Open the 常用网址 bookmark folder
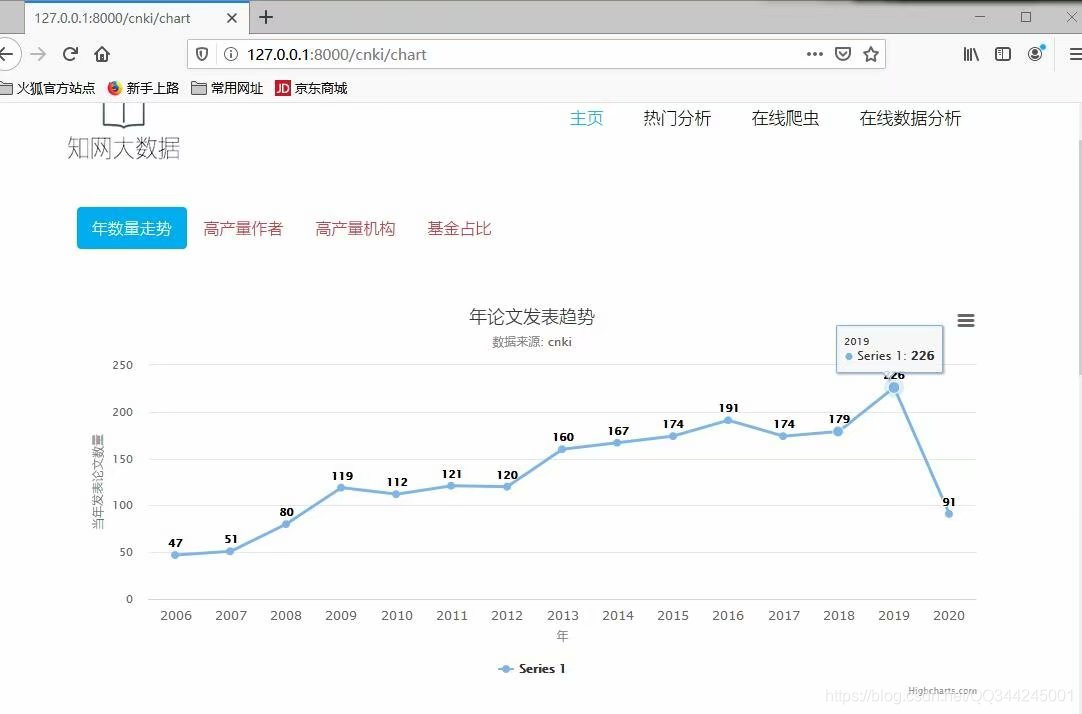The width and height of the screenshot is (1082, 714). click(x=227, y=88)
